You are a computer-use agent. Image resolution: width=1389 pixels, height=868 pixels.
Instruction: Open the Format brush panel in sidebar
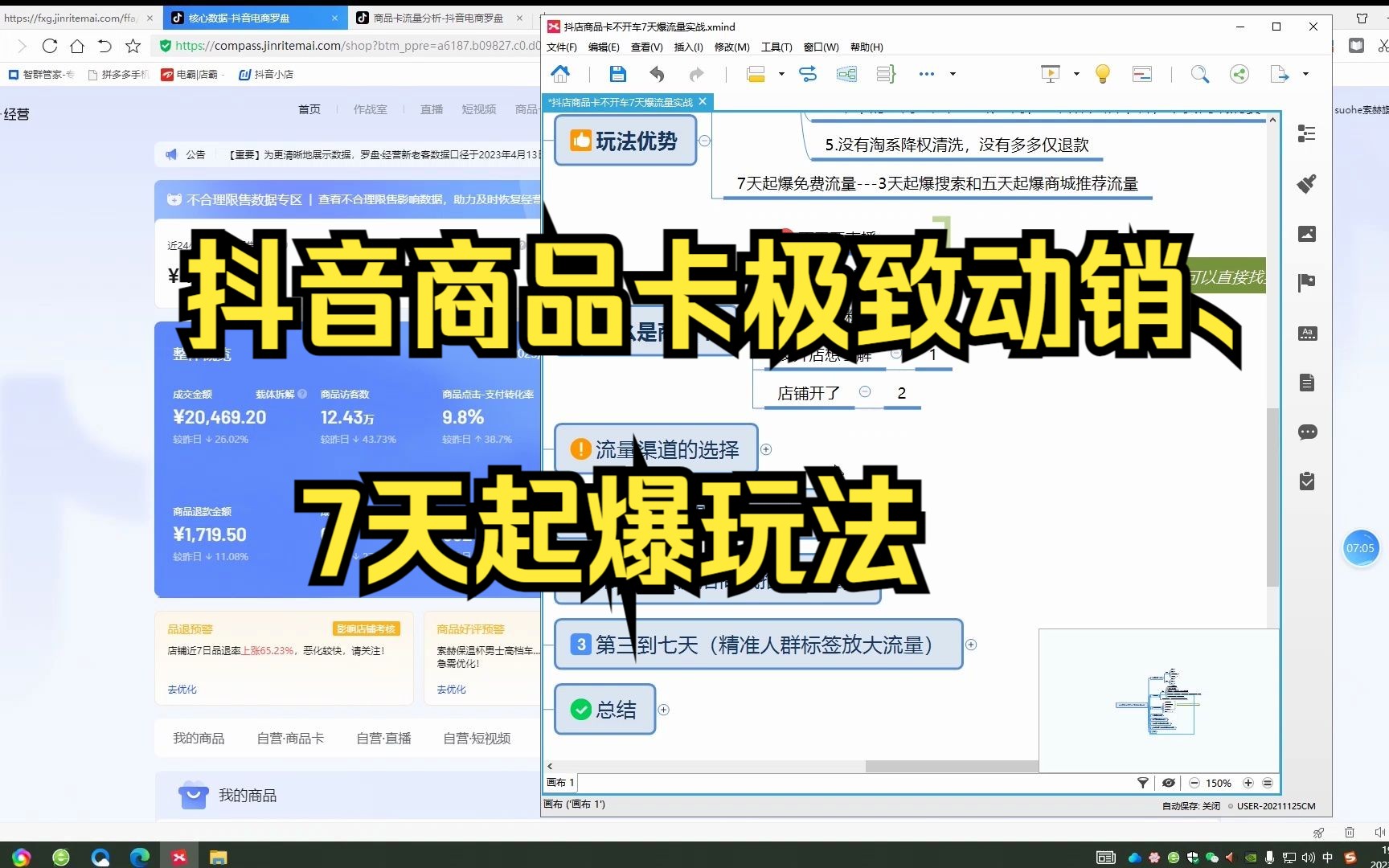coord(1307,183)
